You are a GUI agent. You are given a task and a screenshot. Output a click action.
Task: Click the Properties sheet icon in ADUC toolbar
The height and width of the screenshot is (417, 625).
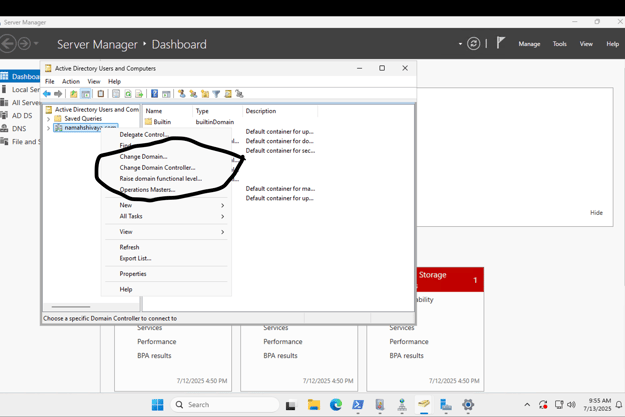tap(116, 94)
